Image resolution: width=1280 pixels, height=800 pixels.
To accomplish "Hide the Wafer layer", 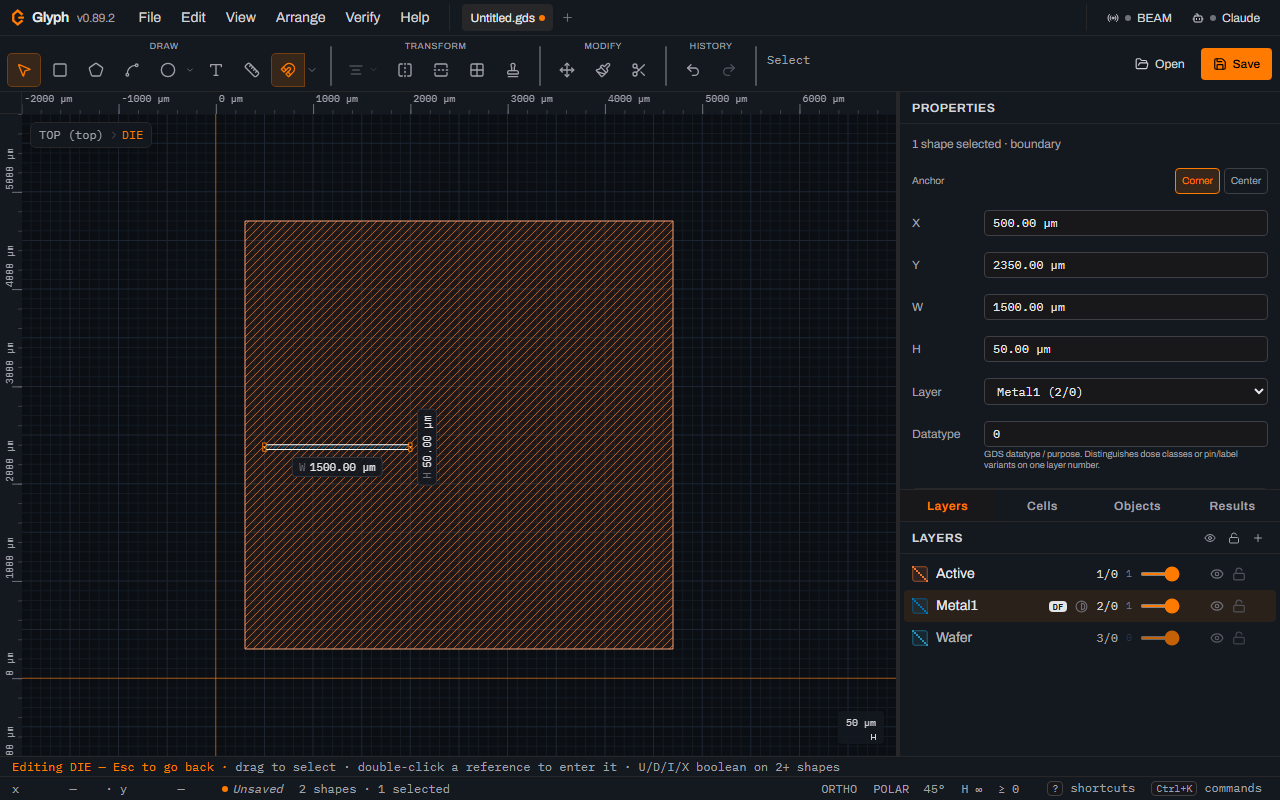I will coord(1217,638).
